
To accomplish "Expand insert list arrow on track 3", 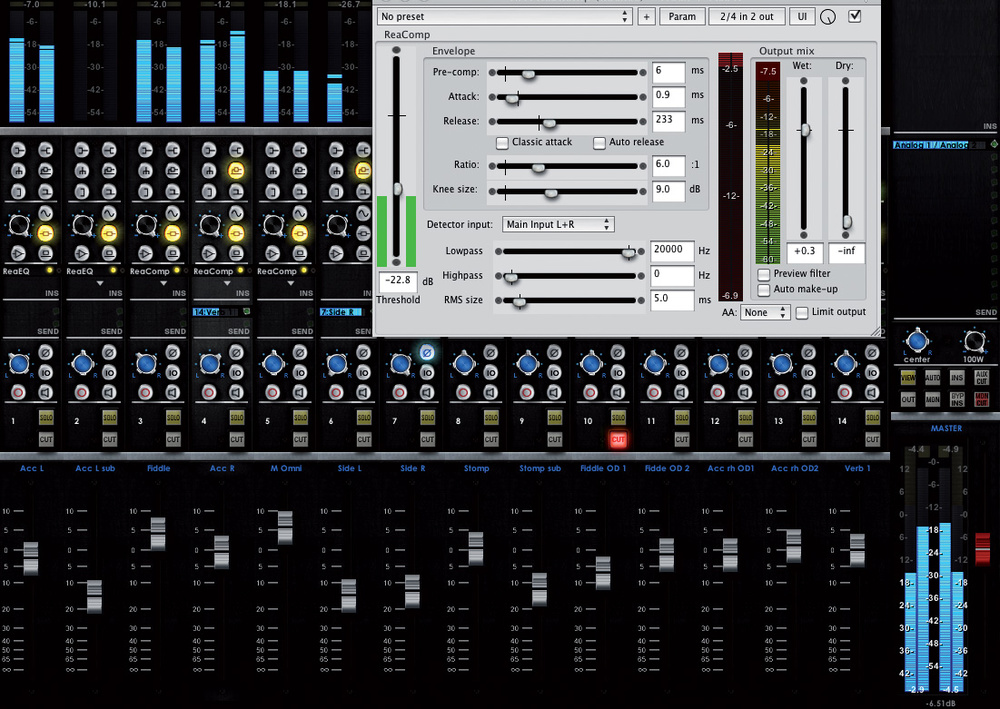I will point(163,283).
